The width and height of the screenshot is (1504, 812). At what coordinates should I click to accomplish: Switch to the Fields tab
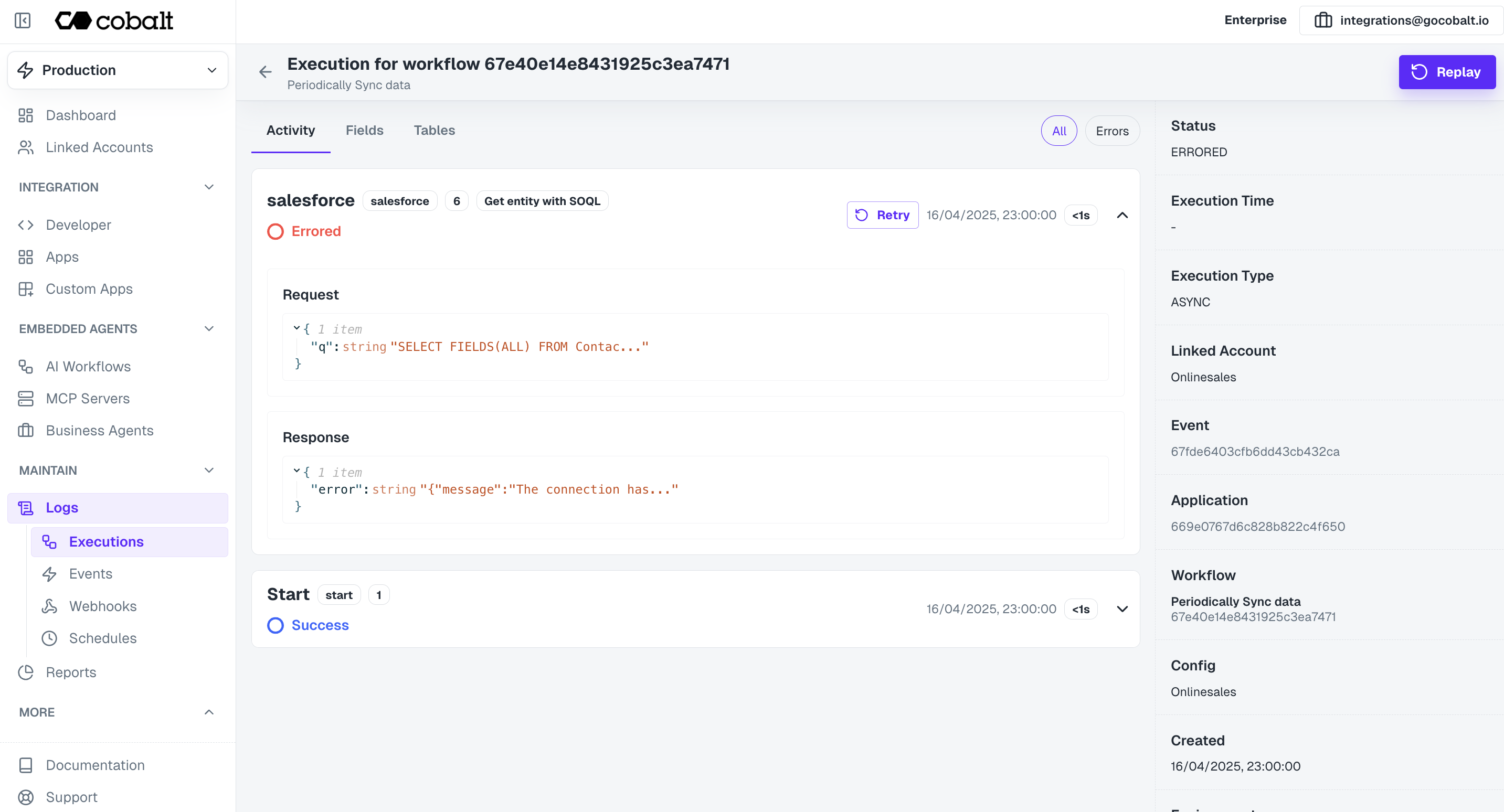pos(364,130)
